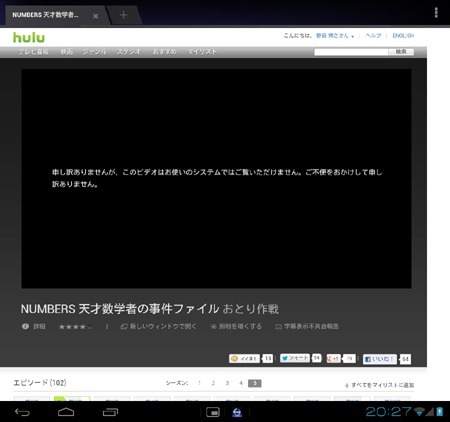Click the エピソード (102) heading

(x=40, y=383)
